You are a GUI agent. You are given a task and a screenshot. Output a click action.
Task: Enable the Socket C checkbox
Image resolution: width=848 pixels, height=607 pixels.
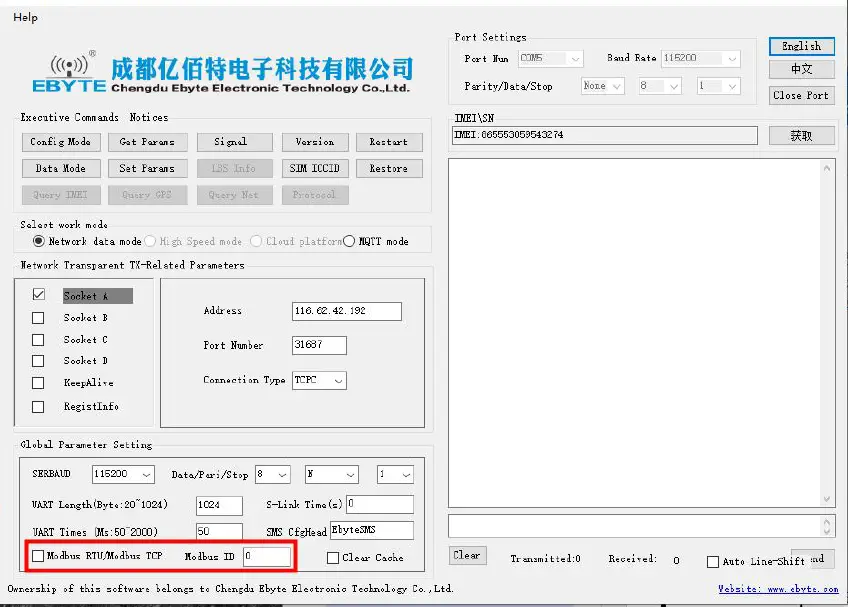tap(38, 340)
